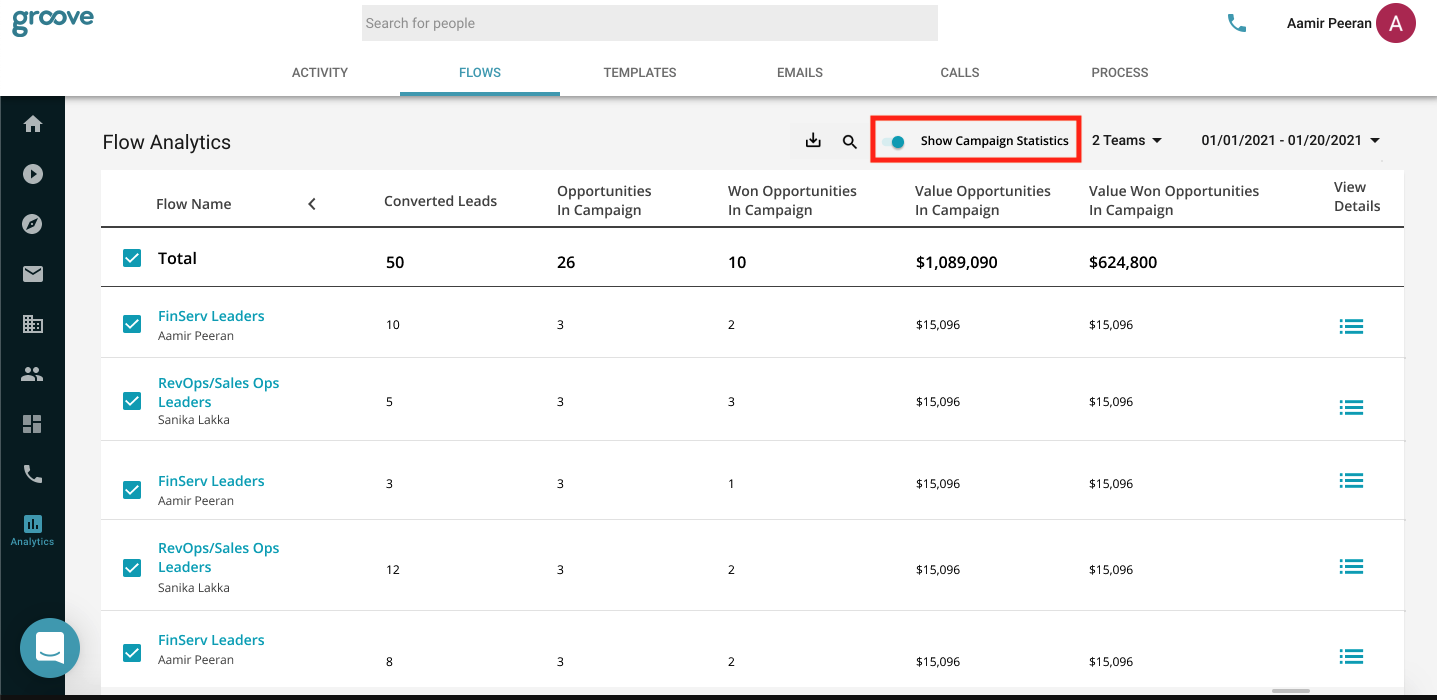The width and height of the screenshot is (1437, 700).
Task: Uncheck FinServ Leaders row with 8 converted leads
Action: [x=132, y=653]
